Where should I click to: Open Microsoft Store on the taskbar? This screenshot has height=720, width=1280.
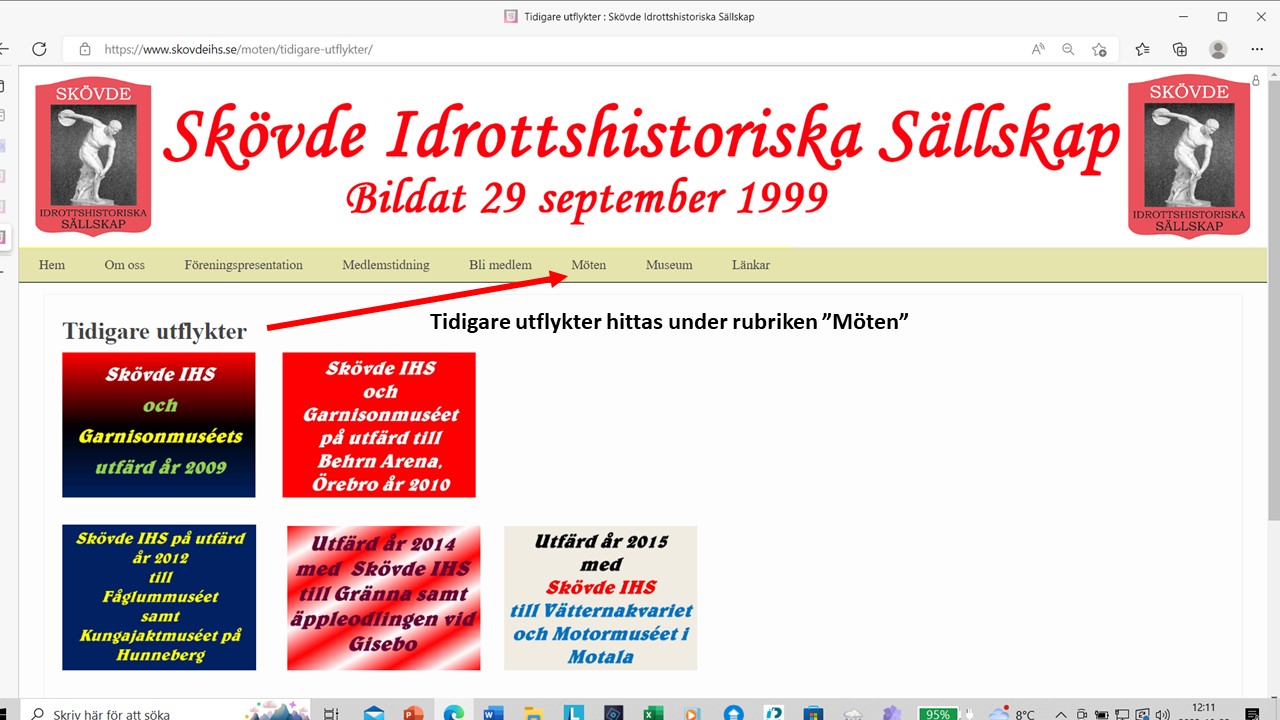[813, 713]
